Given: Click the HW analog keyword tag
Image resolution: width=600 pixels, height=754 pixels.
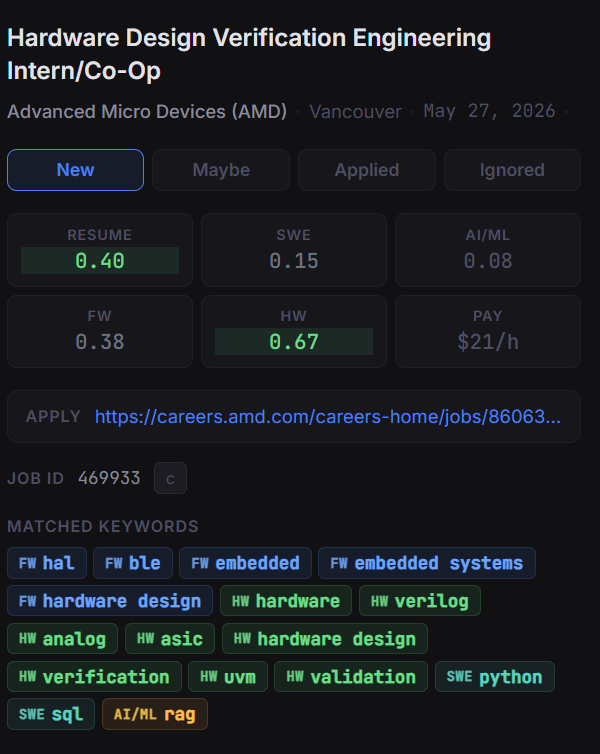Looking at the screenshot, I should pyautogui.click(x=62, y=639).
